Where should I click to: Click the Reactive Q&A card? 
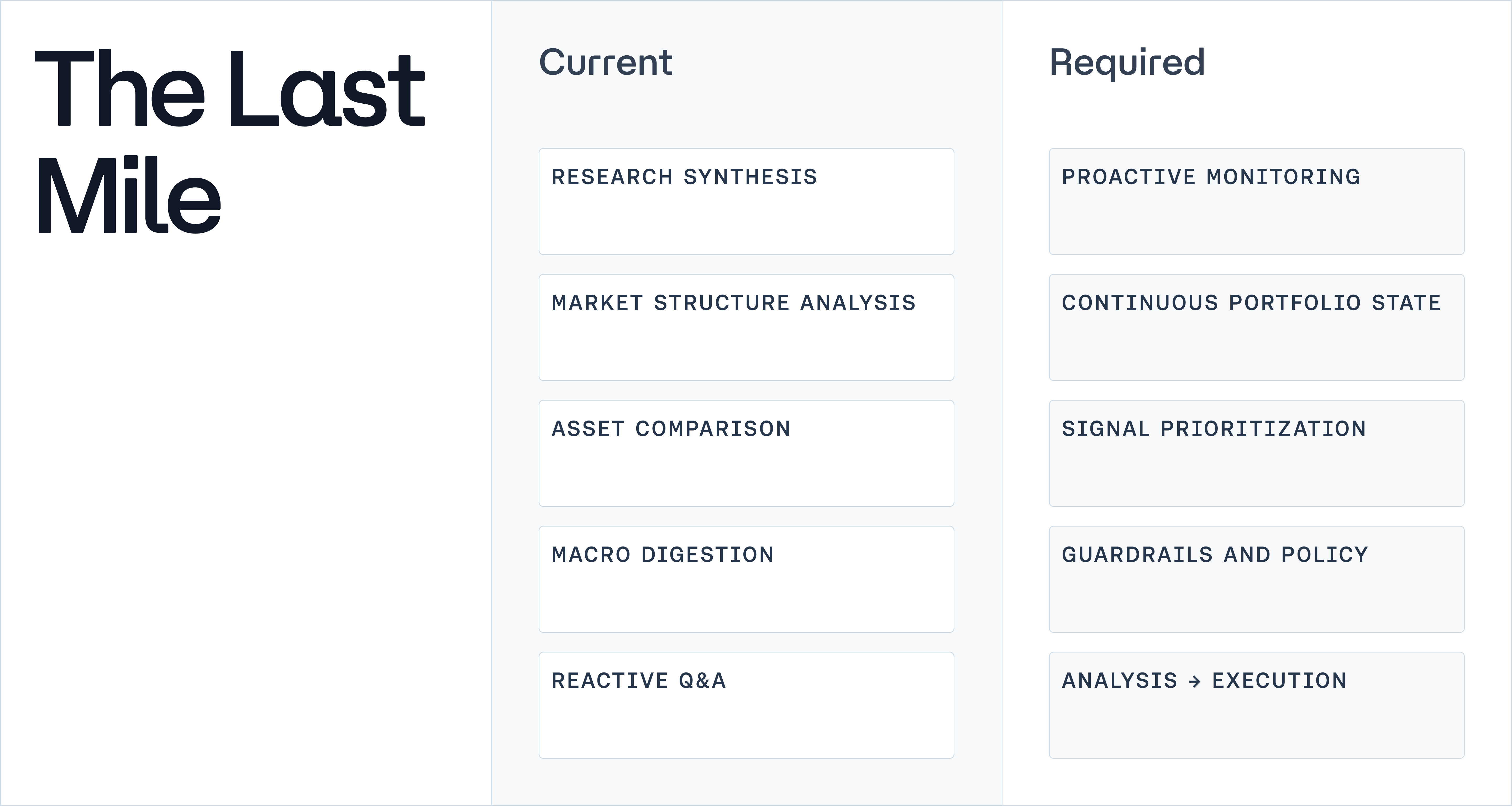[x=746, y=705]
